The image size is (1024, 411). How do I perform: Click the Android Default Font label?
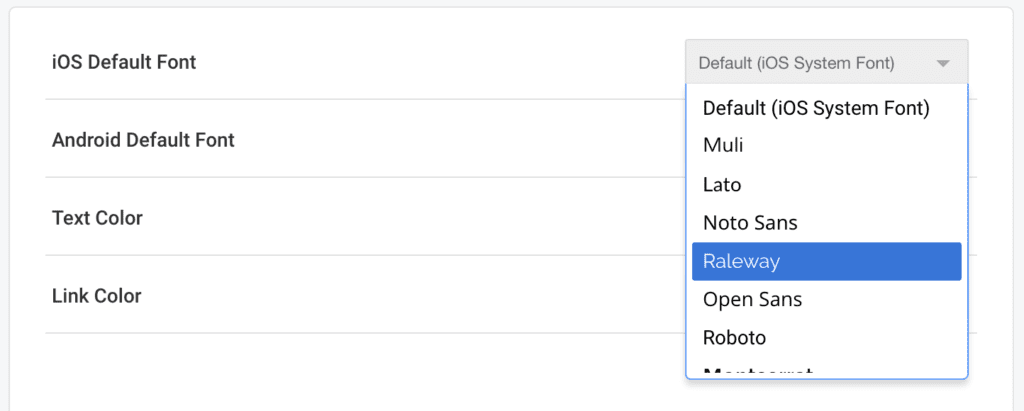click(143, 140)
